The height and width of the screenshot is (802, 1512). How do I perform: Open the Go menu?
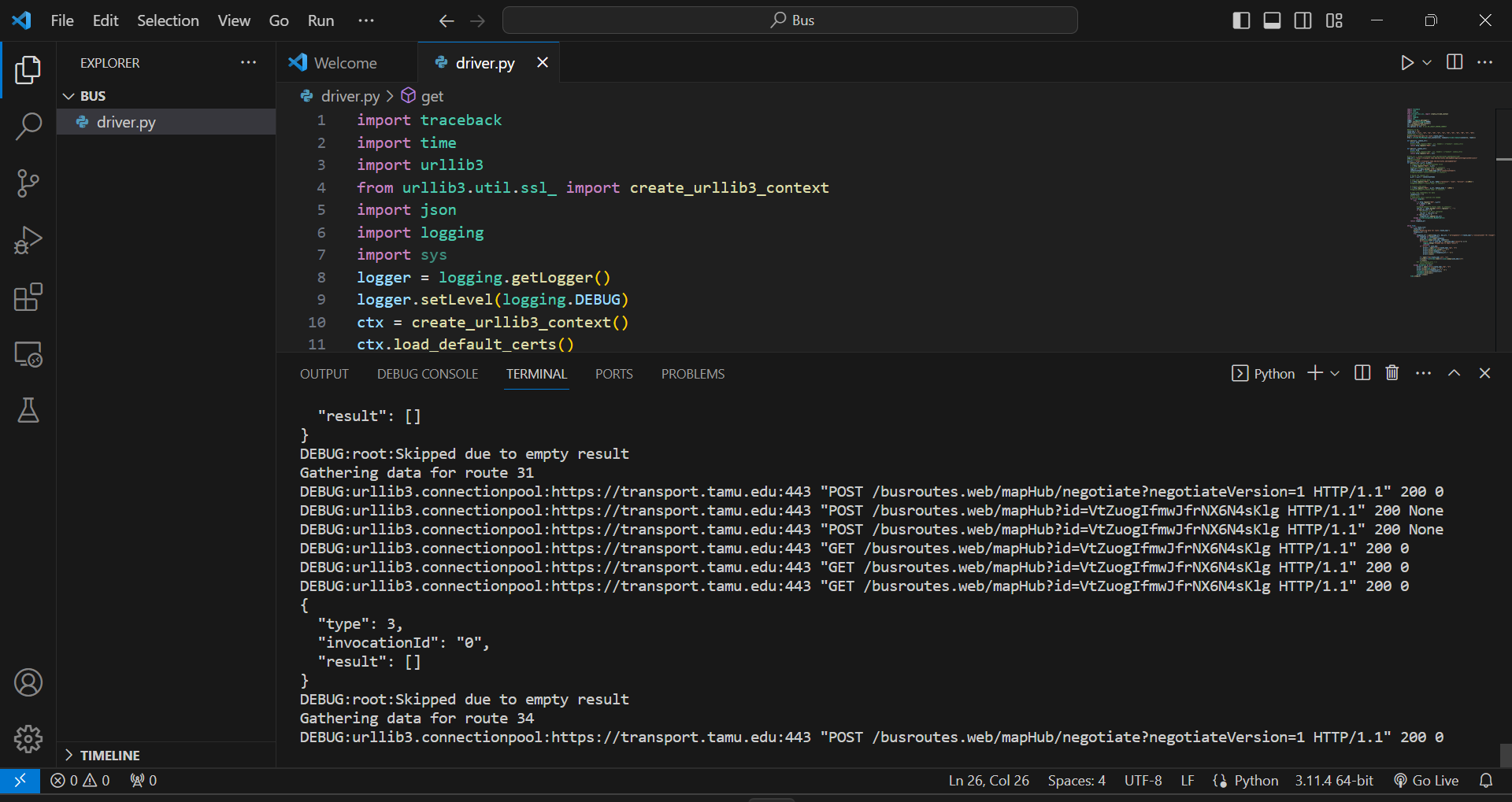(x=279, y=20)
